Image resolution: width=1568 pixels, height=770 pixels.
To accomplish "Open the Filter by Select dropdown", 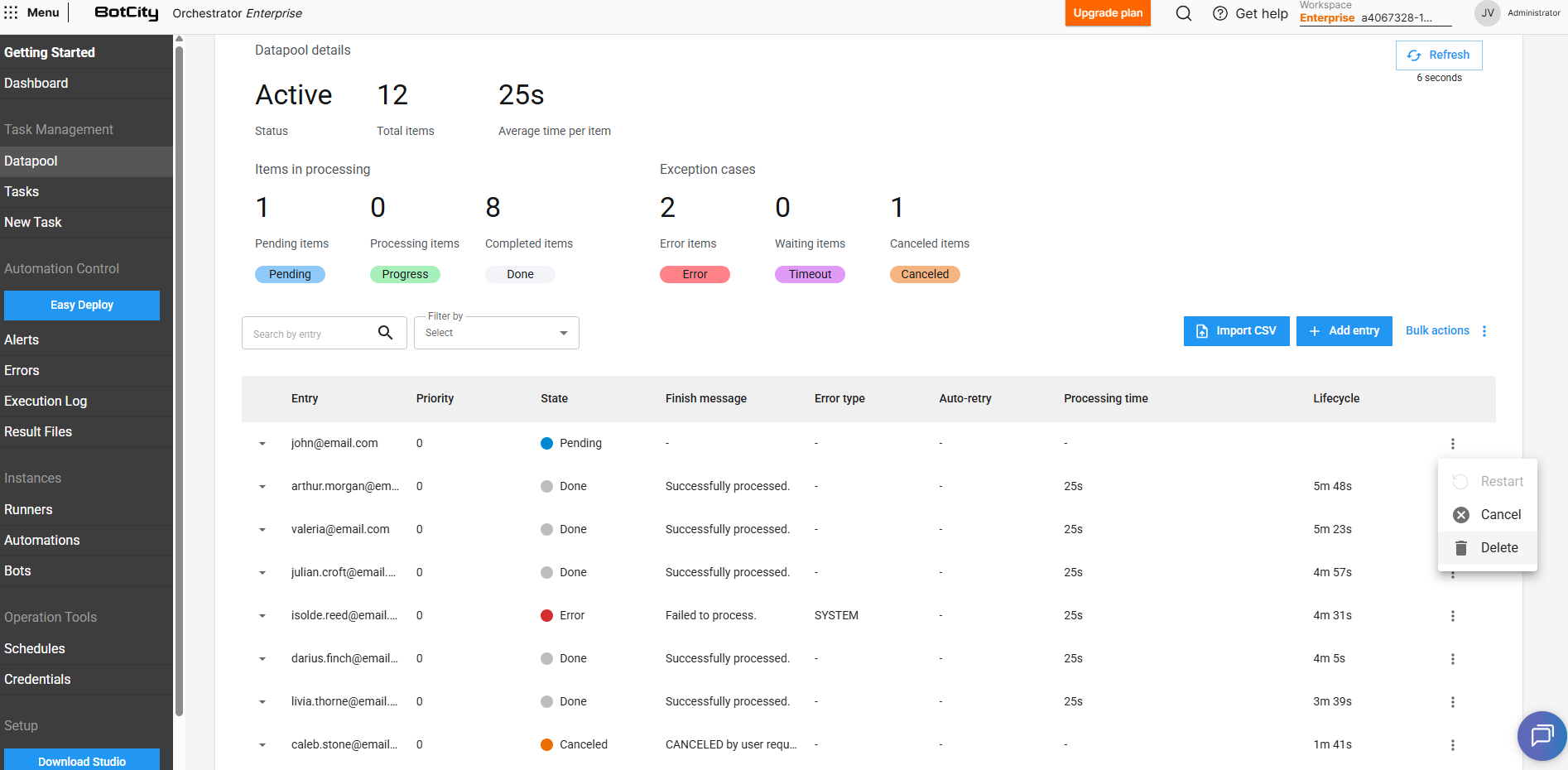I will pyautogui.click(x=496, y=333).
